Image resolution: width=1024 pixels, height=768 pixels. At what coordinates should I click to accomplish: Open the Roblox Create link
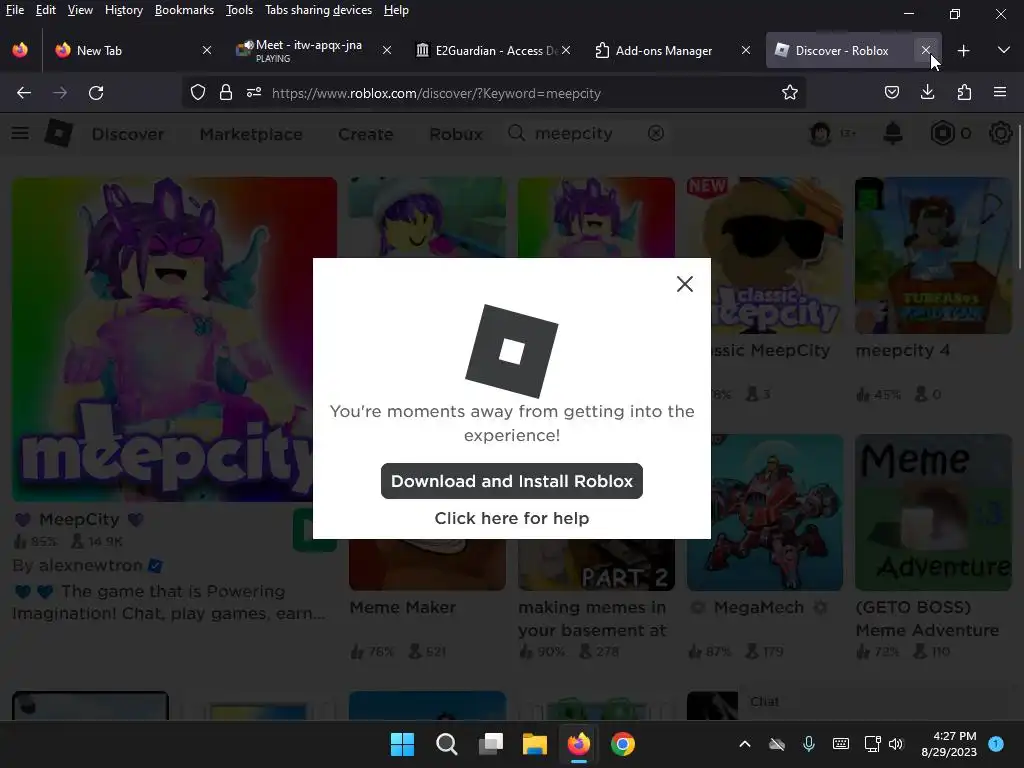point(366,134)
